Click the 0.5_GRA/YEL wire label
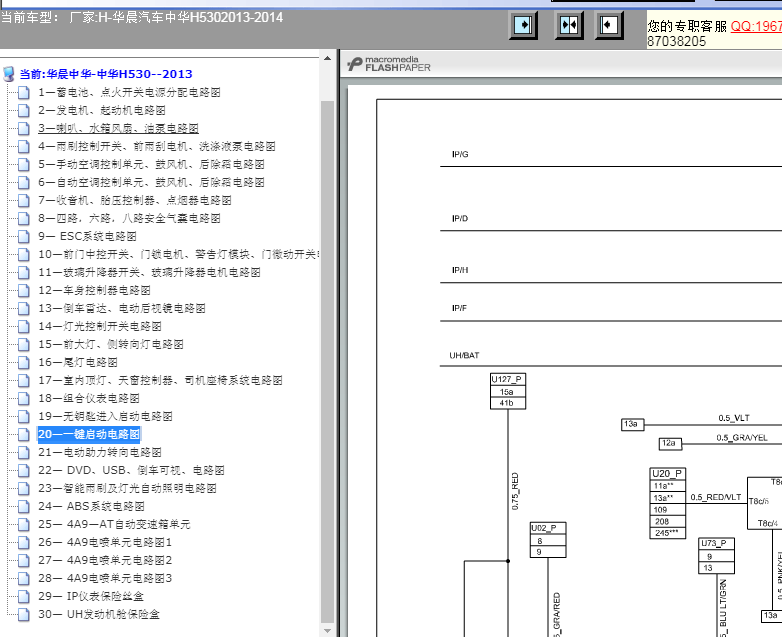The height and width of the screenshot is (637, 782). tap(742, 437)
